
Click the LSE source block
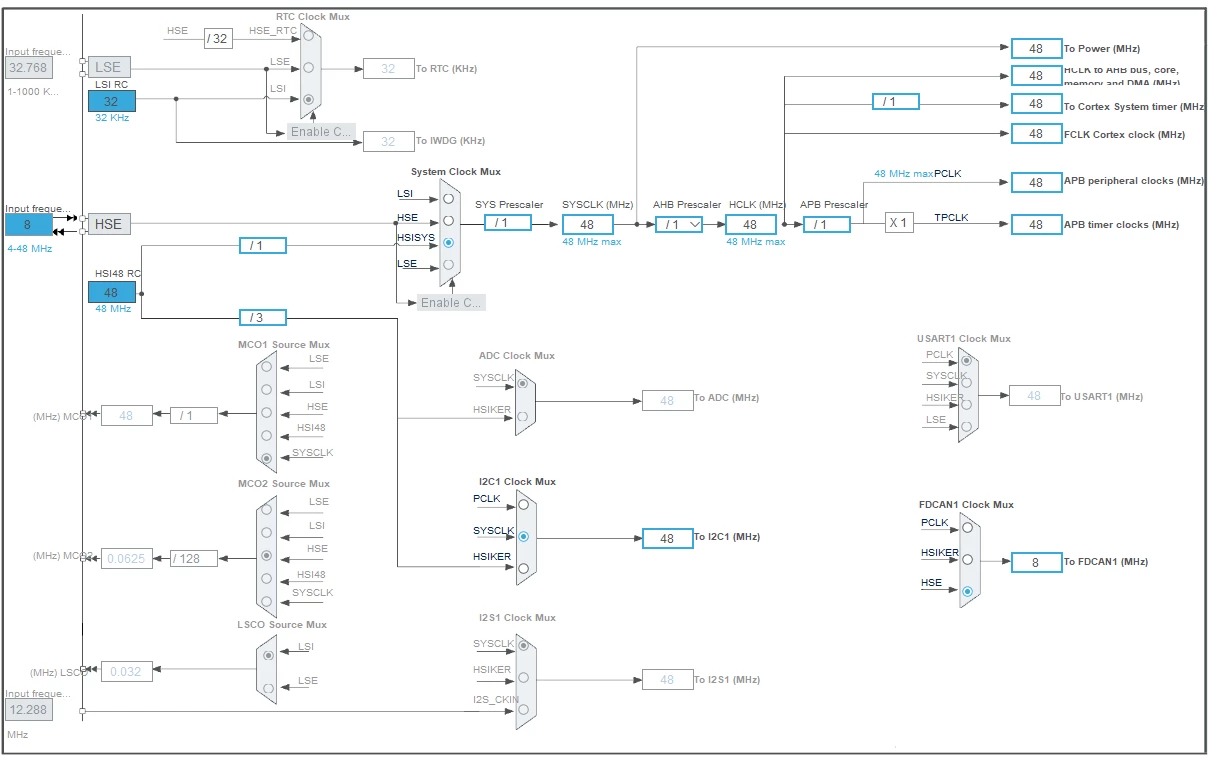coord(109,67)
